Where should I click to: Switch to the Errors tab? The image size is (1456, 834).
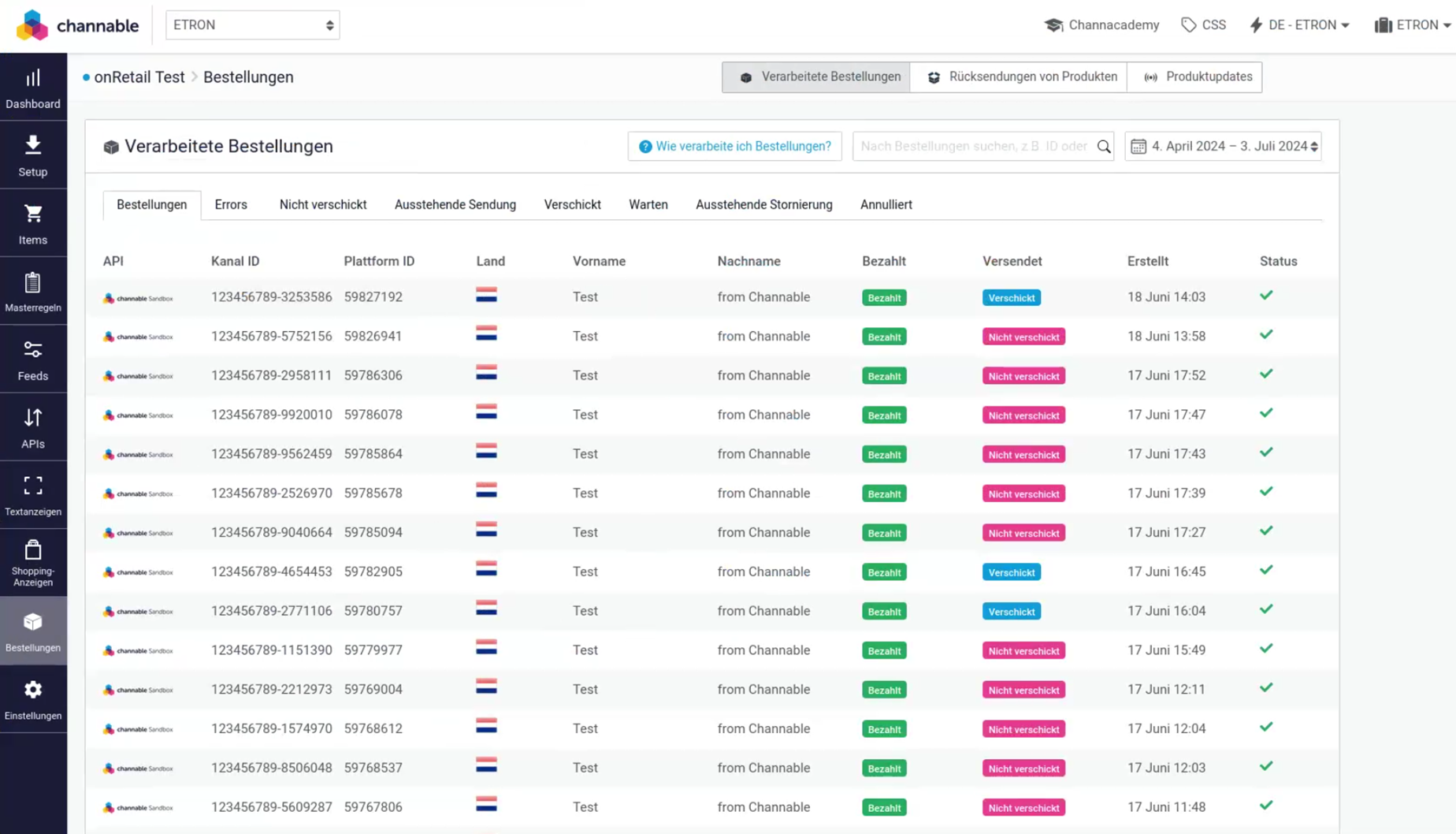pyautogui.click(x=231, y=205)
